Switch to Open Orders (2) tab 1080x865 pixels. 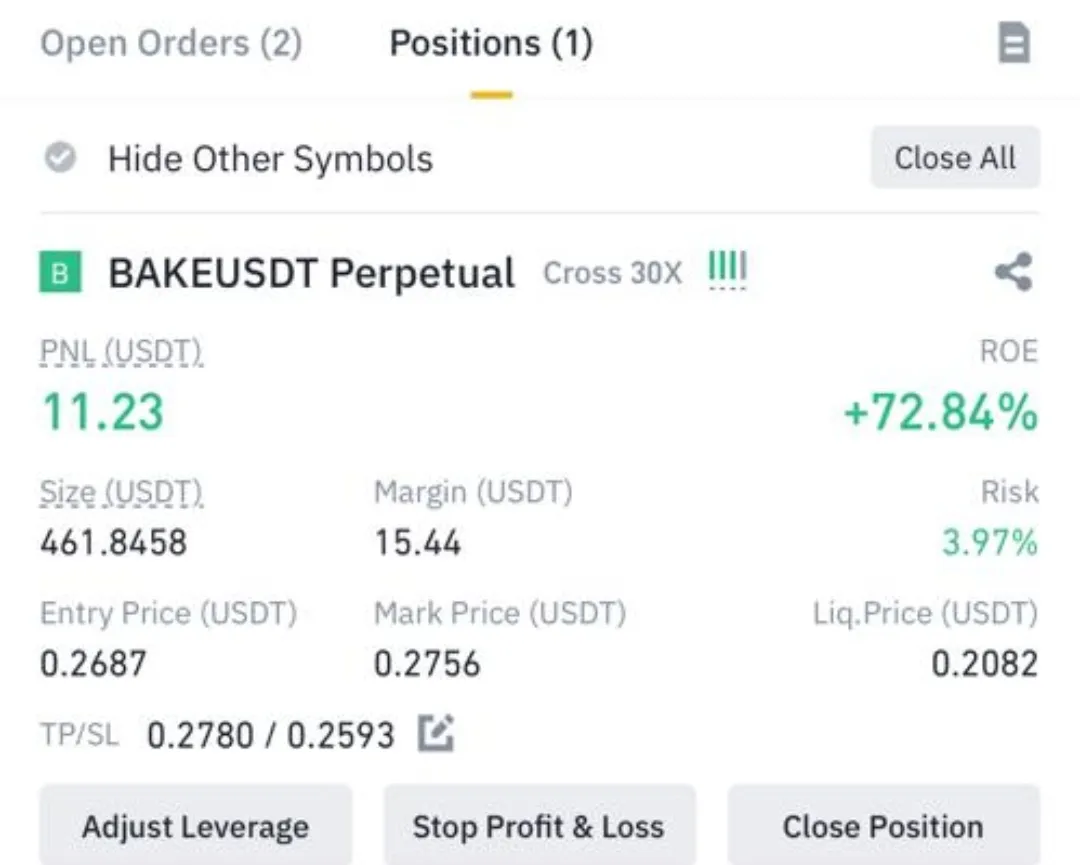click(171, 43)
